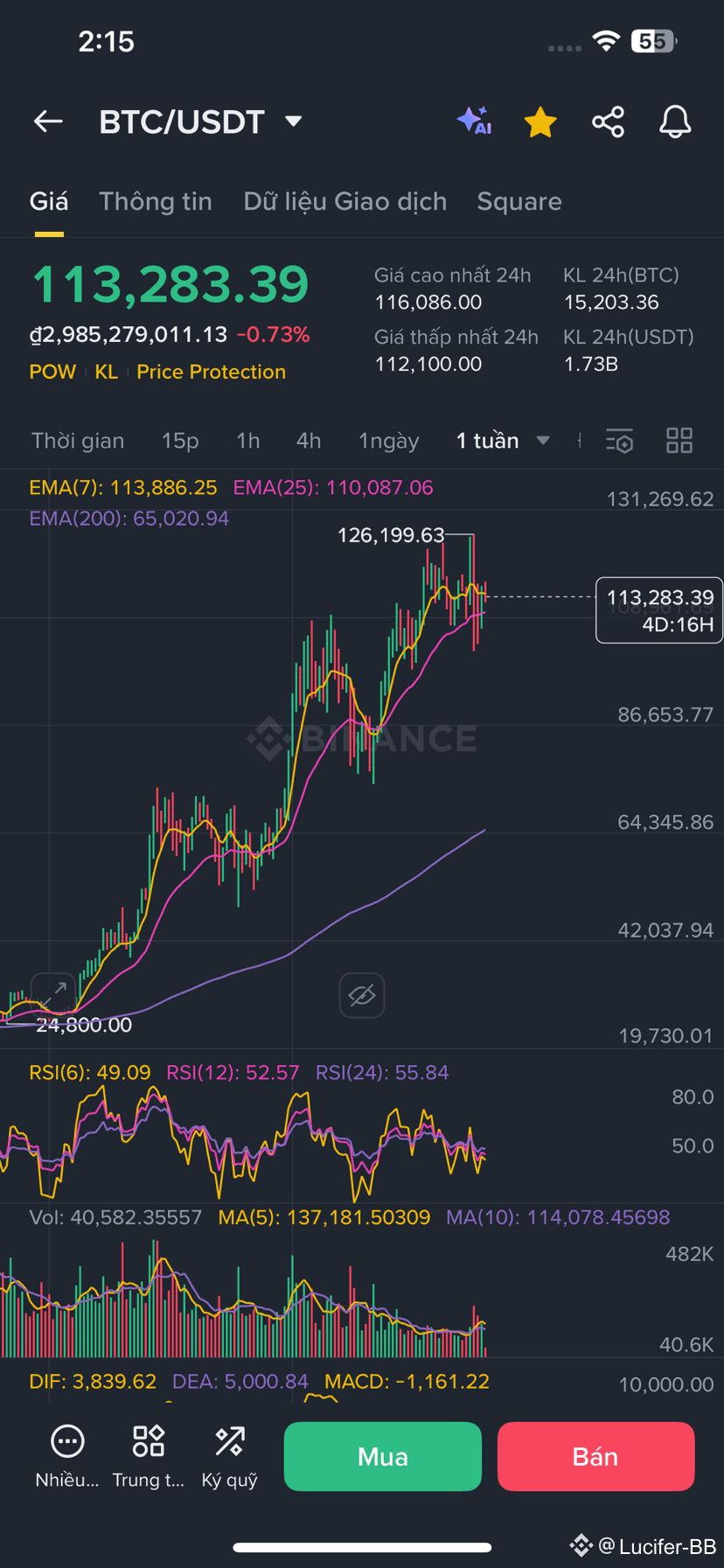Select the 1ngày interval

(389, 441)
